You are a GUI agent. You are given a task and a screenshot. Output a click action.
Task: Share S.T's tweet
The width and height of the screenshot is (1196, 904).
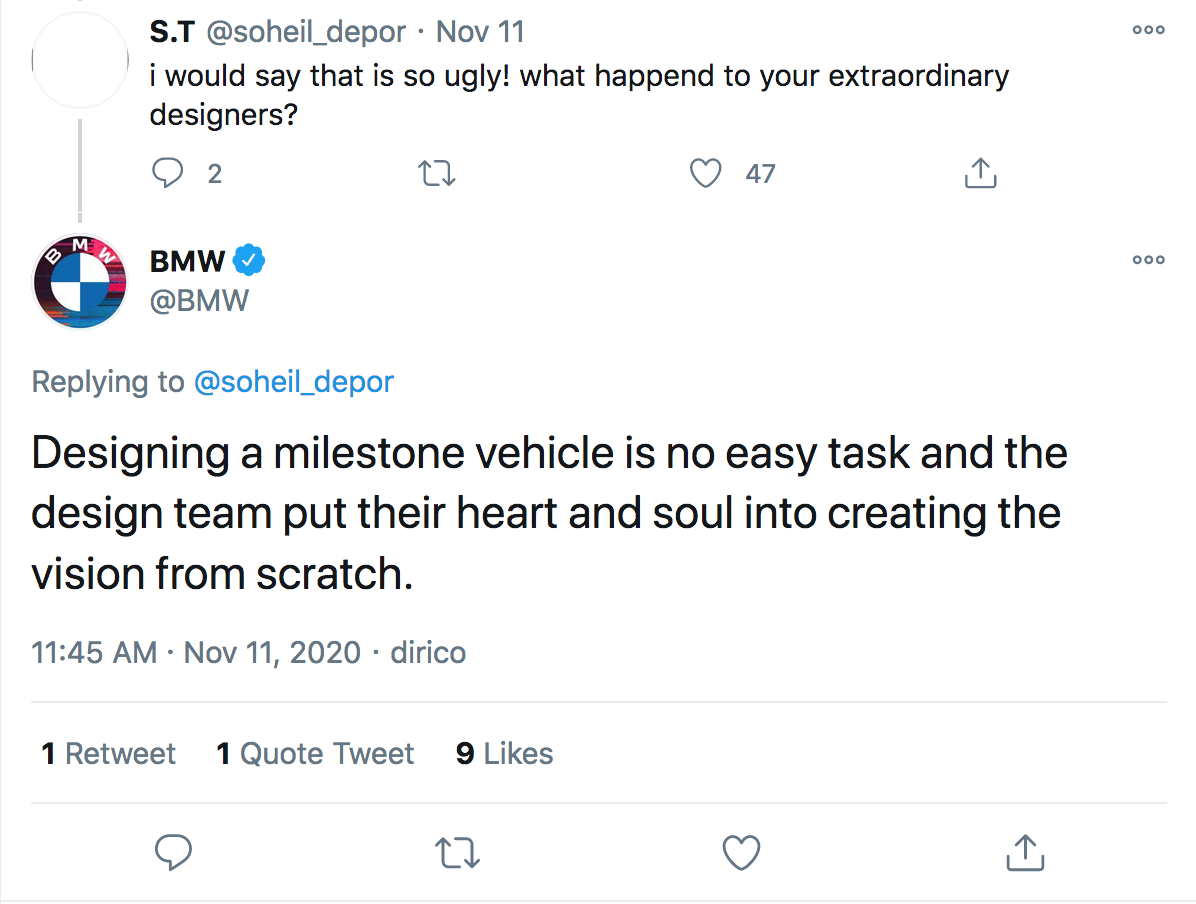(980, 174)
